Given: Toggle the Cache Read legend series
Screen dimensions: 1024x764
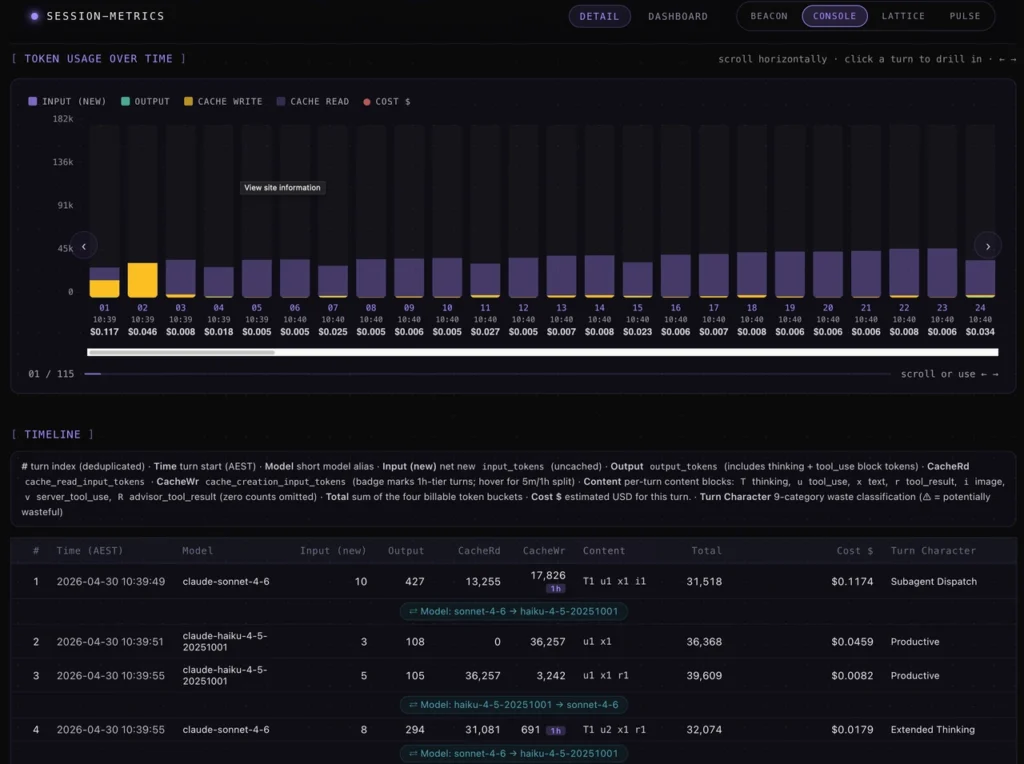Looking at the screenshot, I should [313, 101].
